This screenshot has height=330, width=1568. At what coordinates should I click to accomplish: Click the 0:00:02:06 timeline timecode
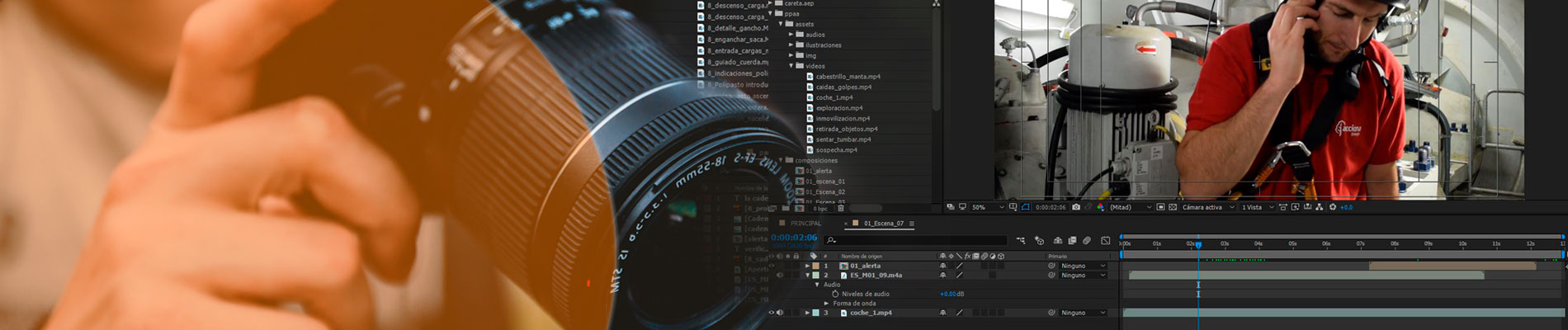(794, 238)
